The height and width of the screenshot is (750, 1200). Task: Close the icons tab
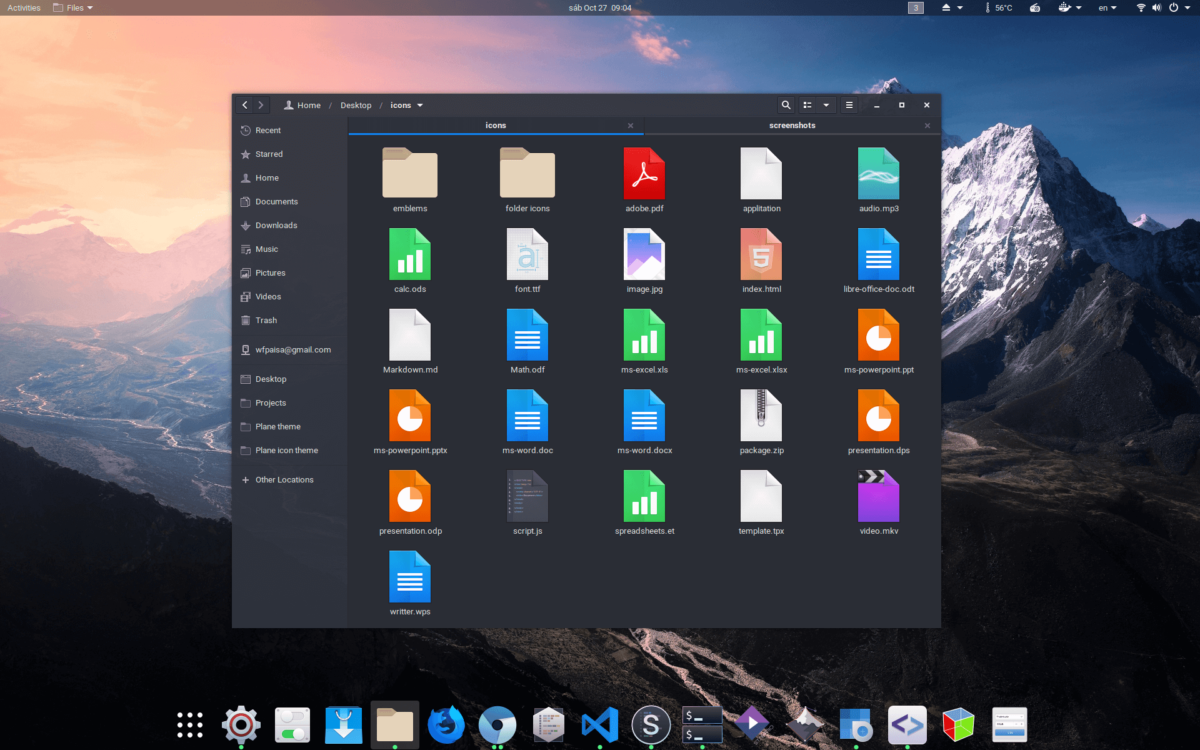click(x=630, y=126)
